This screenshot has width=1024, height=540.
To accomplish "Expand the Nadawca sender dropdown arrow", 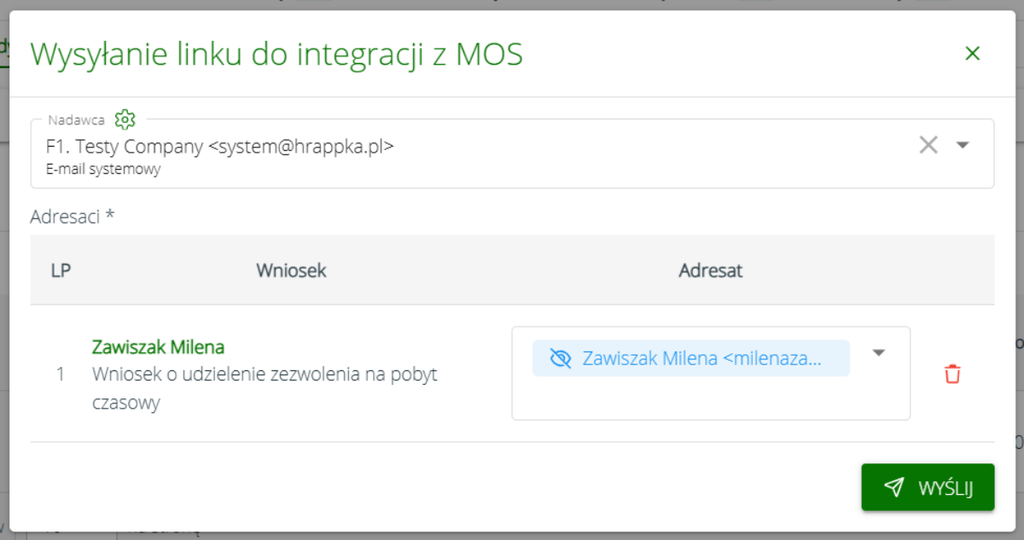I will (x=963, y=145).
